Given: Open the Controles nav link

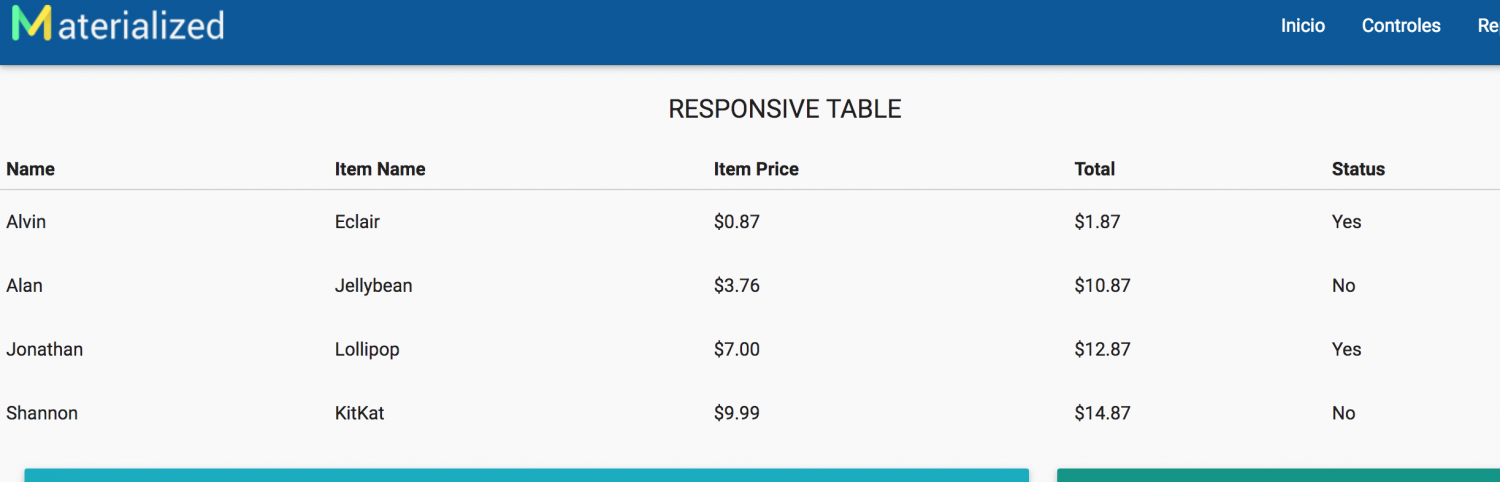Looking at the screenshot, I should [1401, 26].
